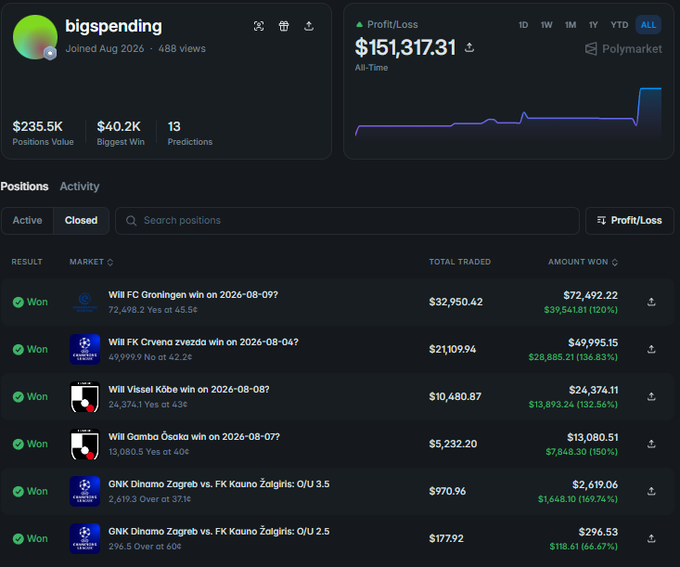Open Will FC Groningen win market

pos(193,295)
